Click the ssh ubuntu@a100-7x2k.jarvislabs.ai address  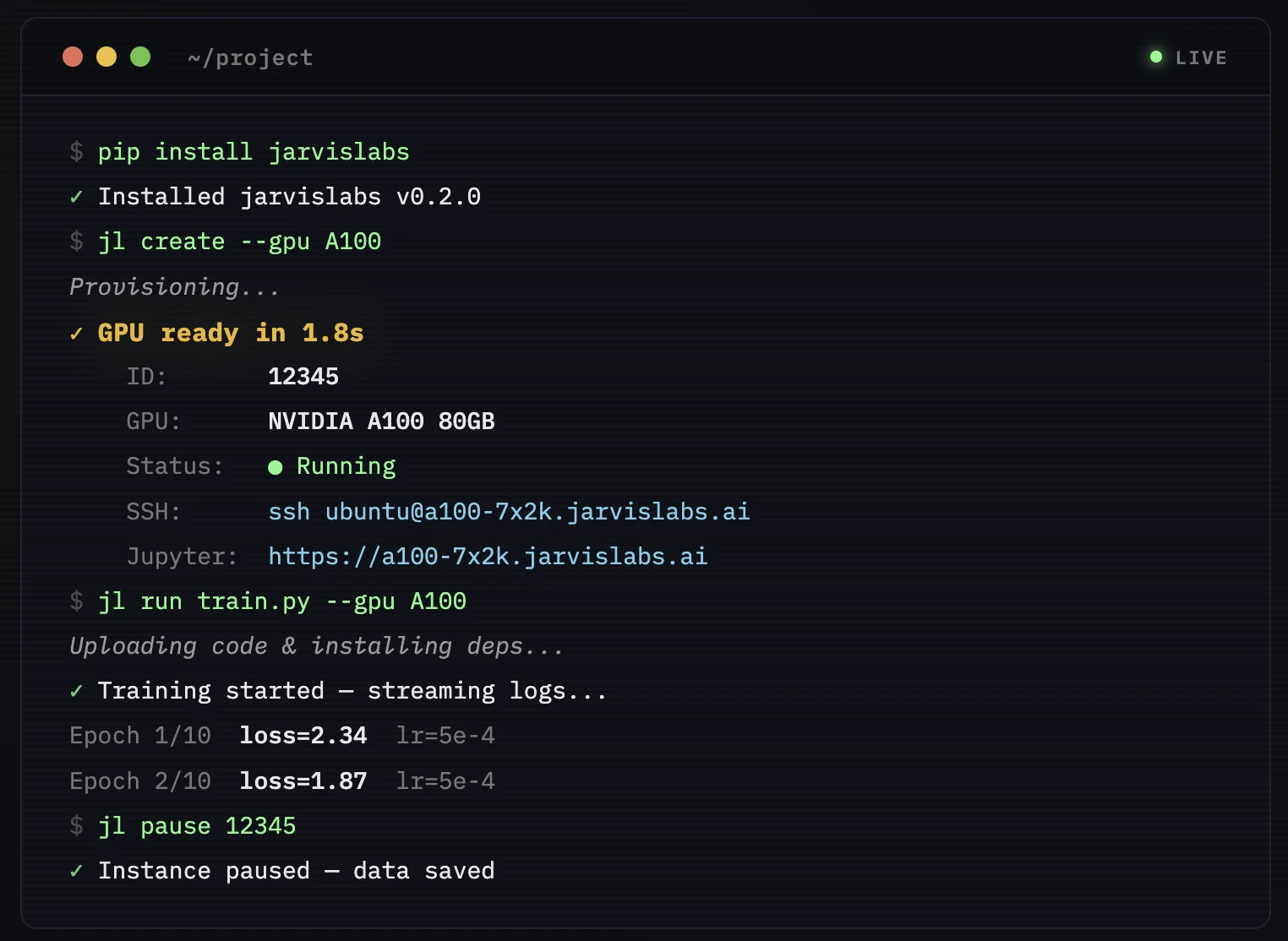click(x=509, y=511)
